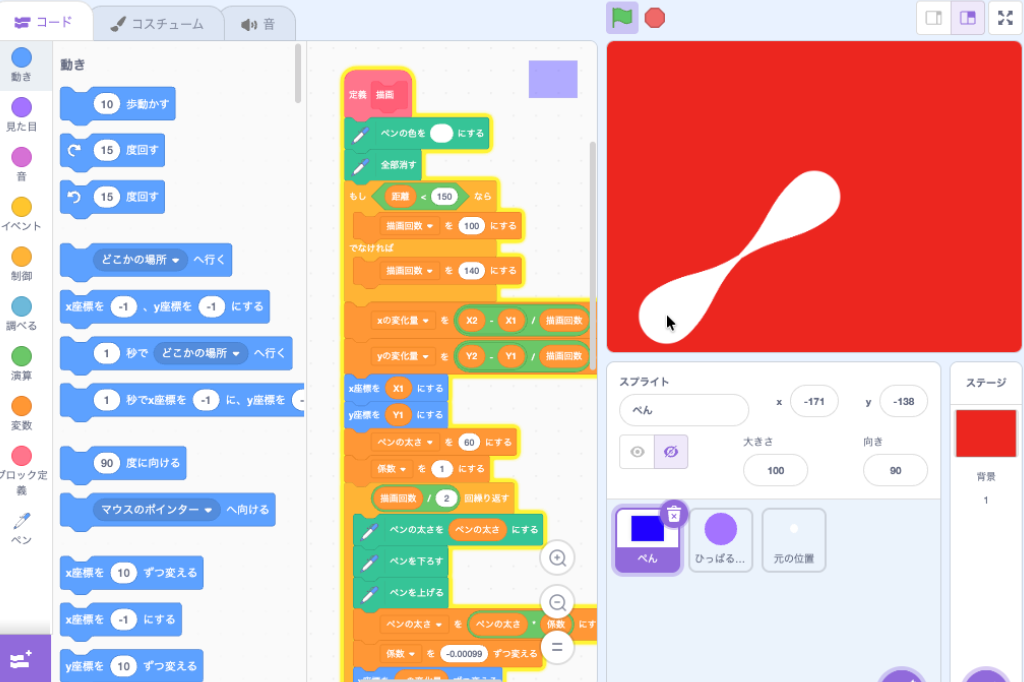Click the sprite name field ぺん
This screenshot has width=1024, height=682.
tap(683, 410)
